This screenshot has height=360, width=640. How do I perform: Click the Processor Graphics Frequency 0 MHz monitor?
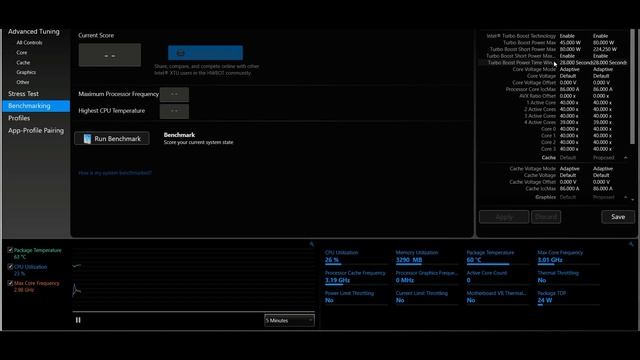click(427, 277)
